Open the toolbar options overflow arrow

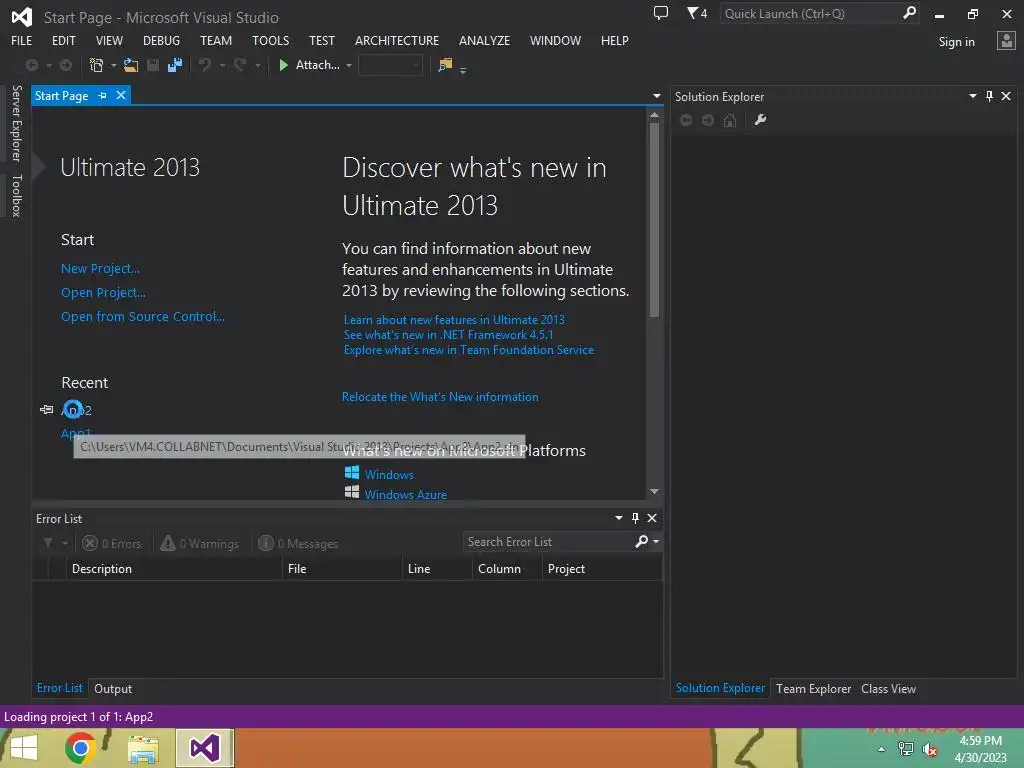click(462, 69)
